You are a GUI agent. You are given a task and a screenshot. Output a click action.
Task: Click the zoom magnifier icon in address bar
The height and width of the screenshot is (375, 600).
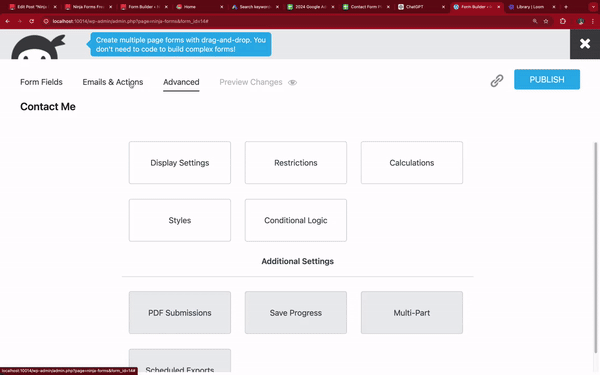[535, 21]
